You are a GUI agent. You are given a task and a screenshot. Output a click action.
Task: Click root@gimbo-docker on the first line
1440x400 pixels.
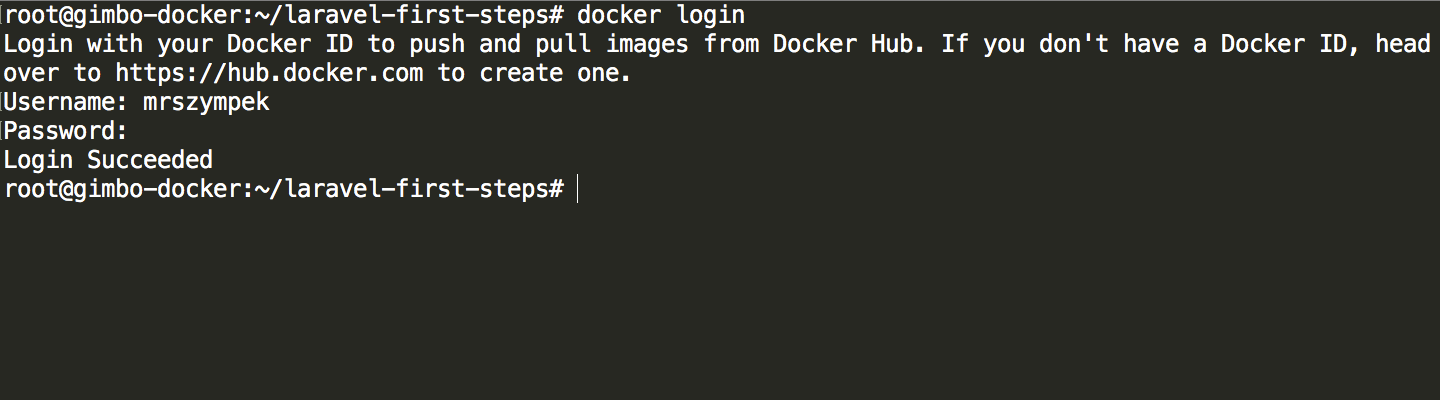point(123,16)
